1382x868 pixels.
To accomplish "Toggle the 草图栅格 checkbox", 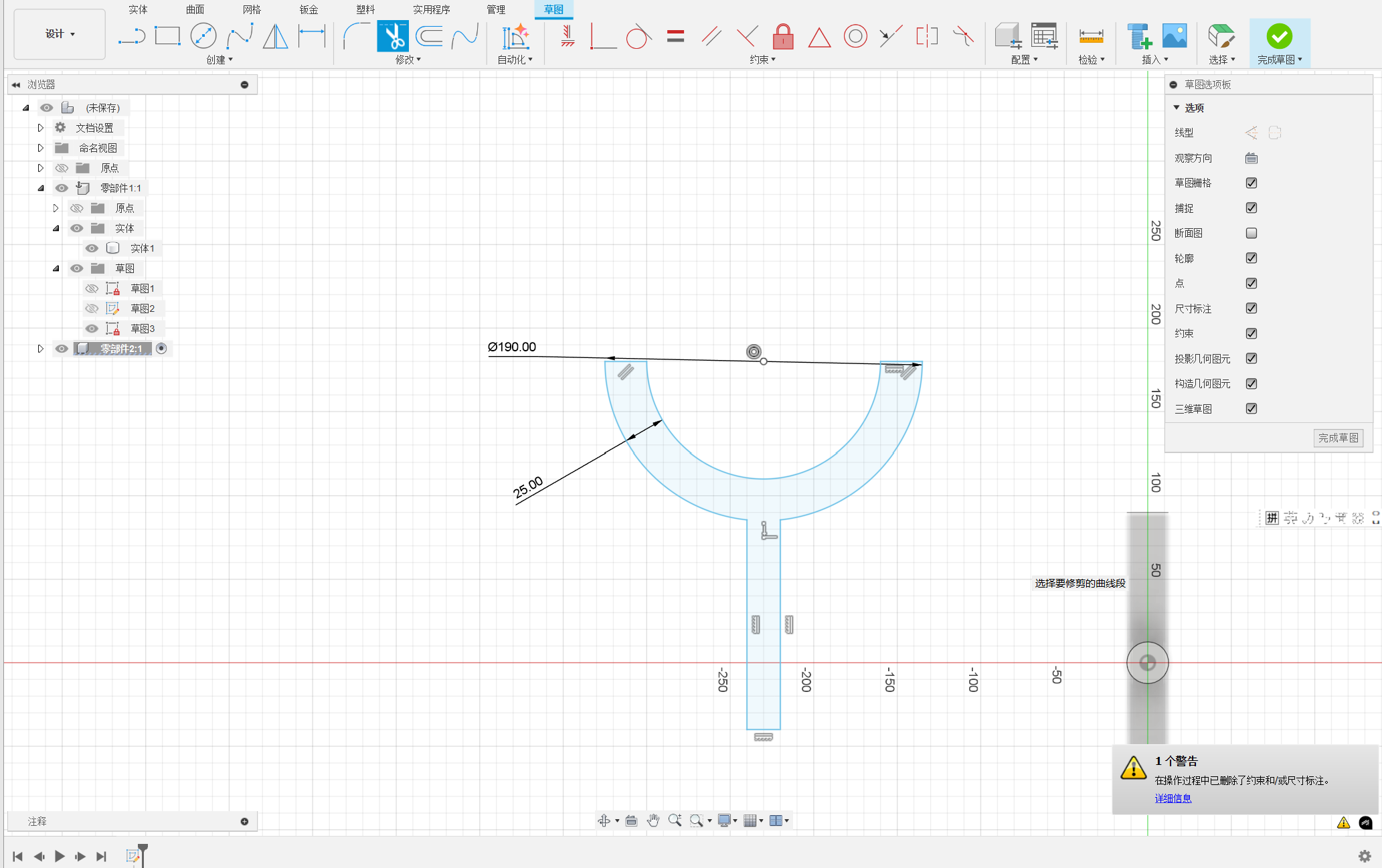I will (1251, 183).
